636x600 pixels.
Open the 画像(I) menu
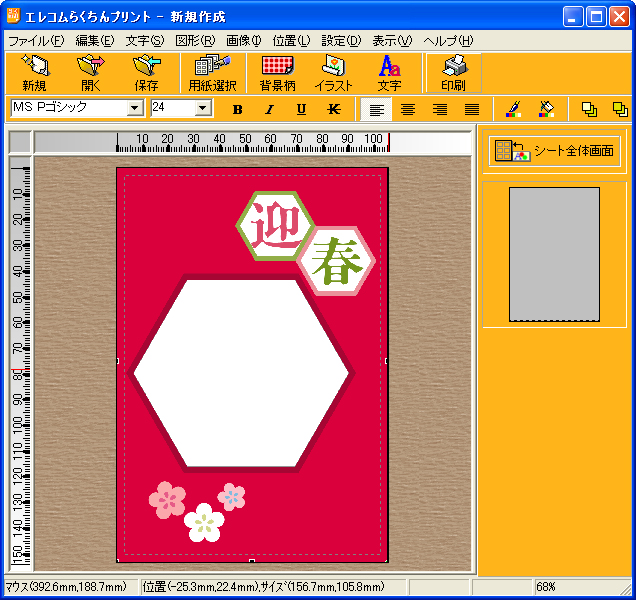pyautogui.click(x=244, y=41)
